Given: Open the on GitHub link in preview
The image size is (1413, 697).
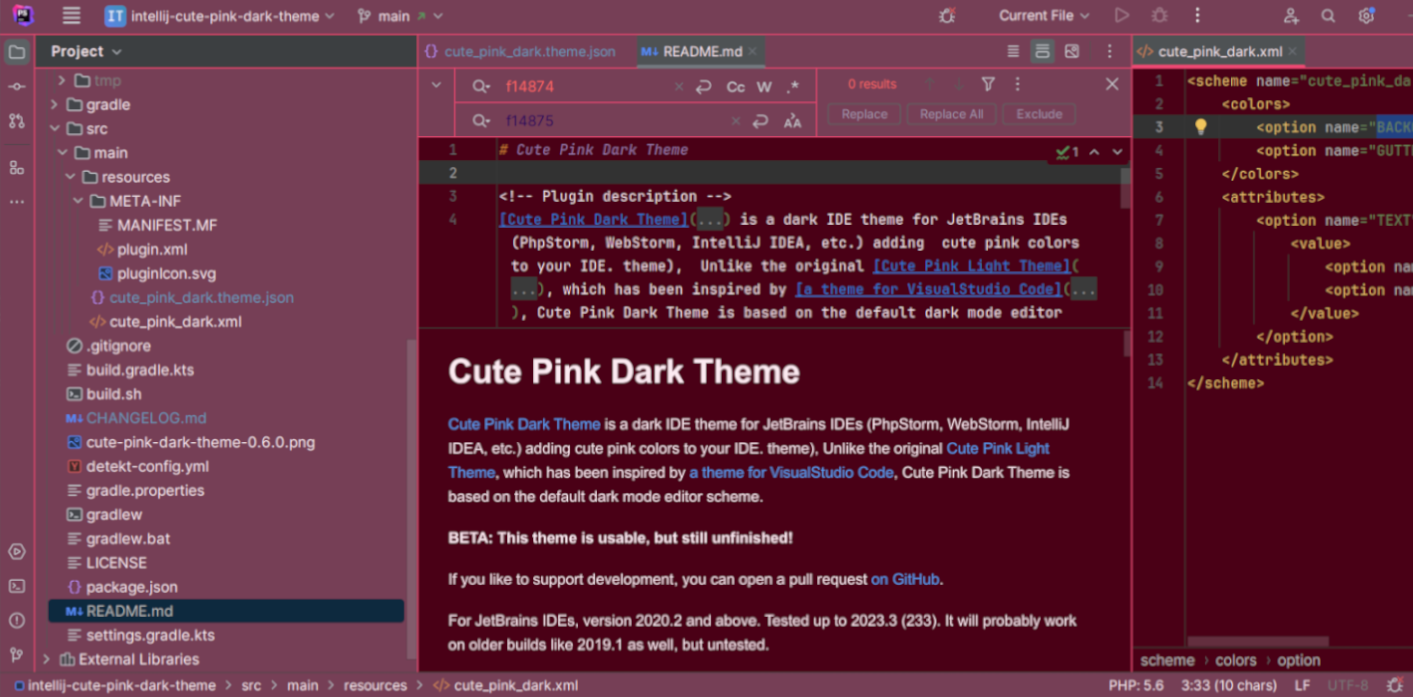Looking at the screenshot, I should [x=905, y=579].
